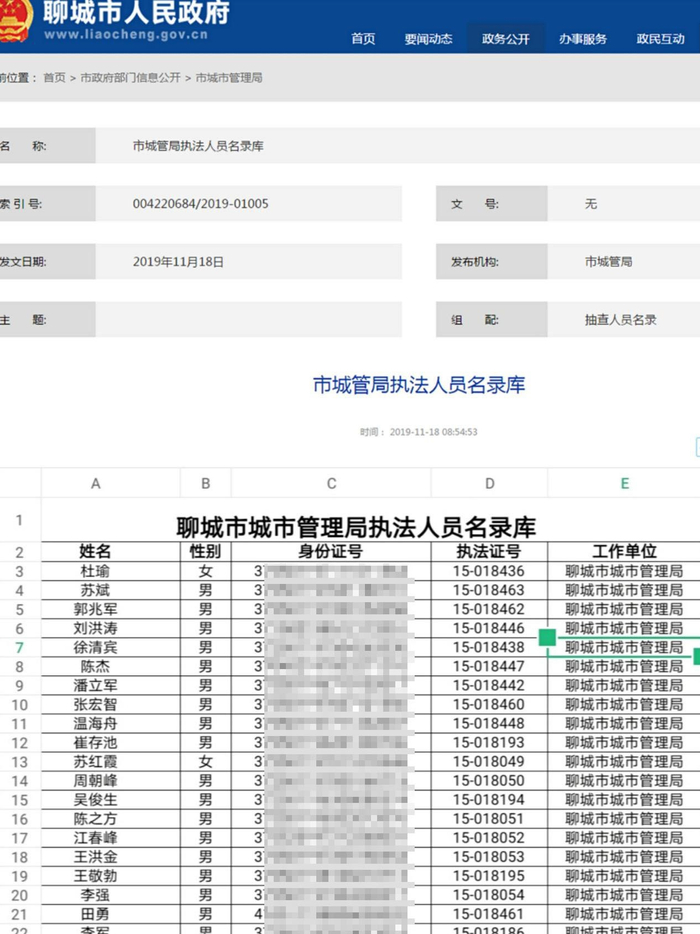
Task: Open the 要闻动态 navigation tab
Action: pyautogui.click(x=428, y=39)
